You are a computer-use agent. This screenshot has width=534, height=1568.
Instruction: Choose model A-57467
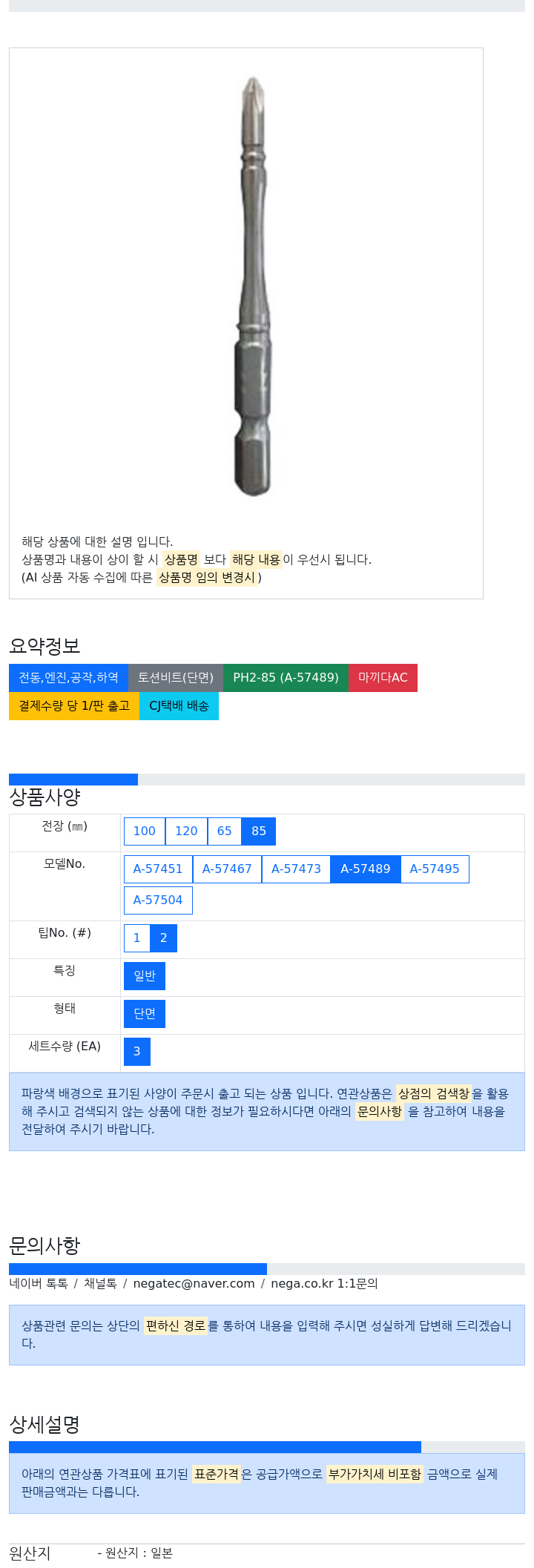(227, 869)
